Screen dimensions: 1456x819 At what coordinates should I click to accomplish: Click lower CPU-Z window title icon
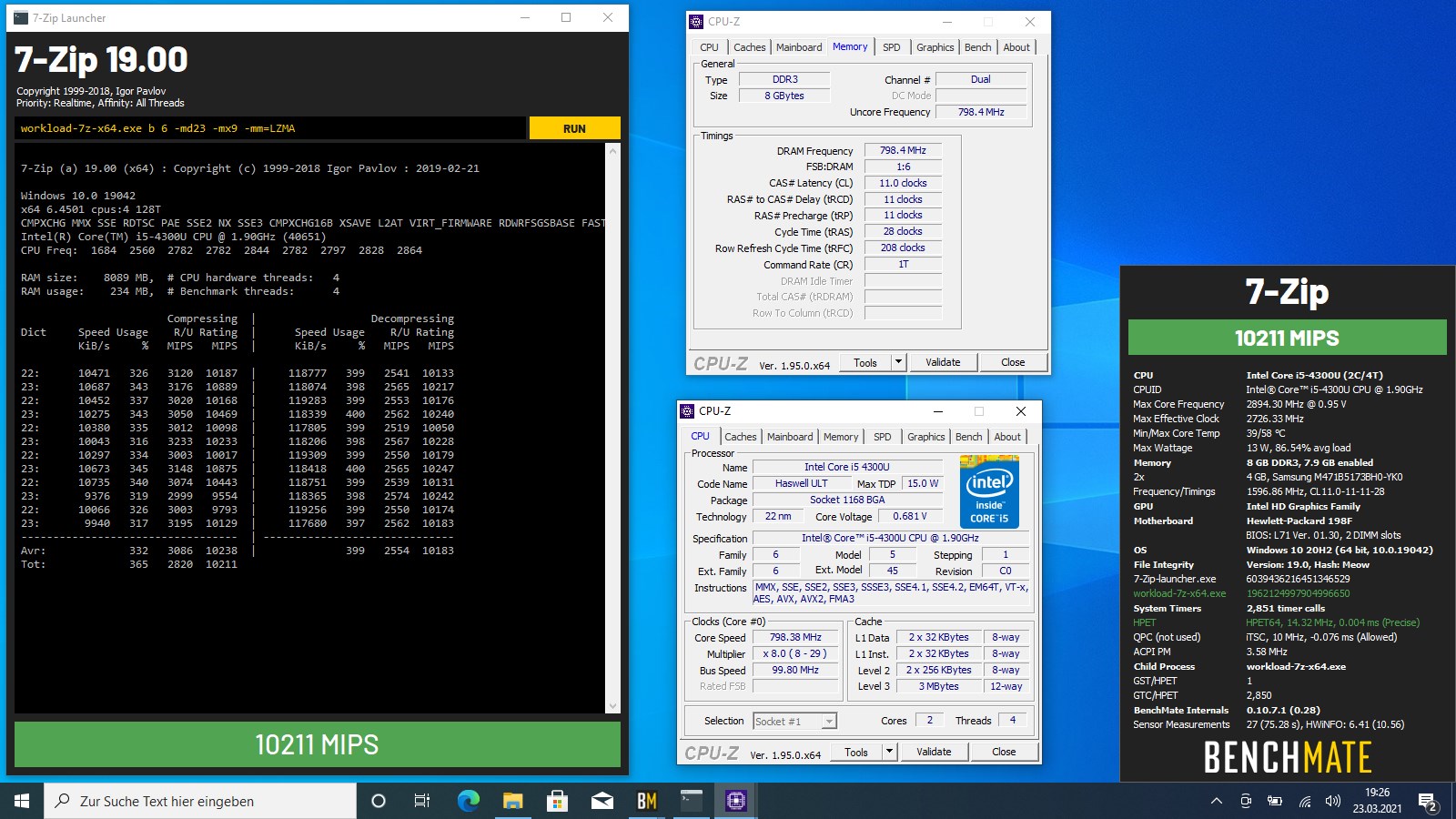pos(687,411)
